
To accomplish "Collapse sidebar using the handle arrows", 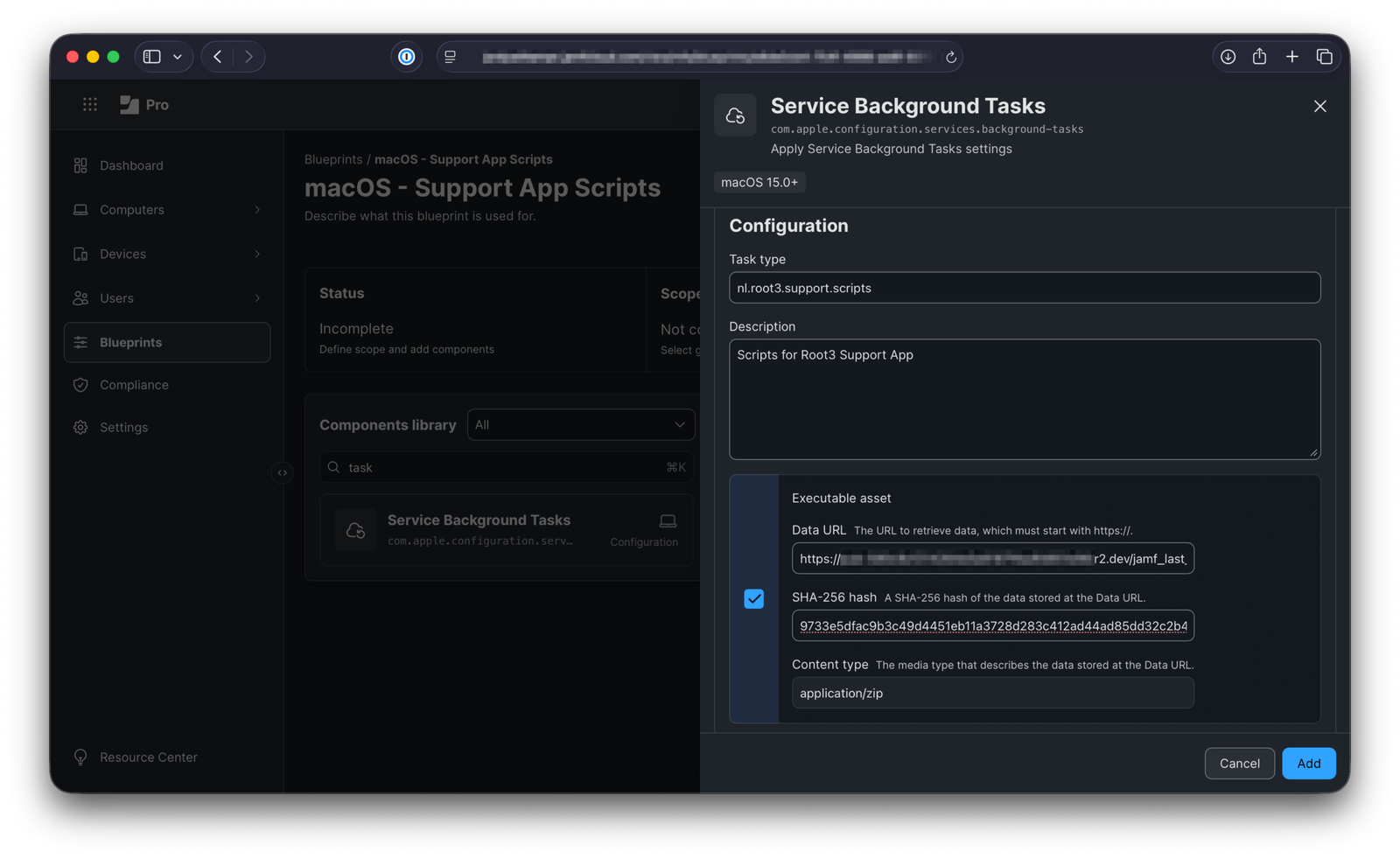I will (x=282, y=472).
